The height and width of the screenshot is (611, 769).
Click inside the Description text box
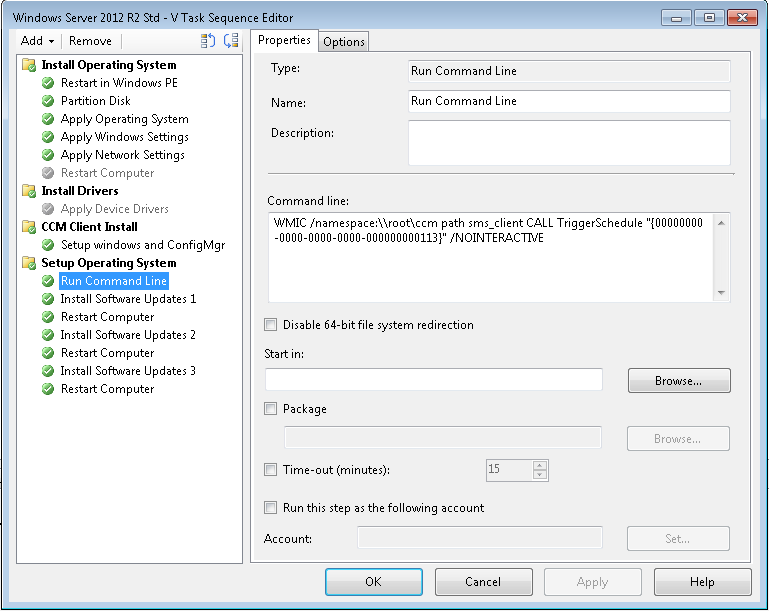coord(569,143)
